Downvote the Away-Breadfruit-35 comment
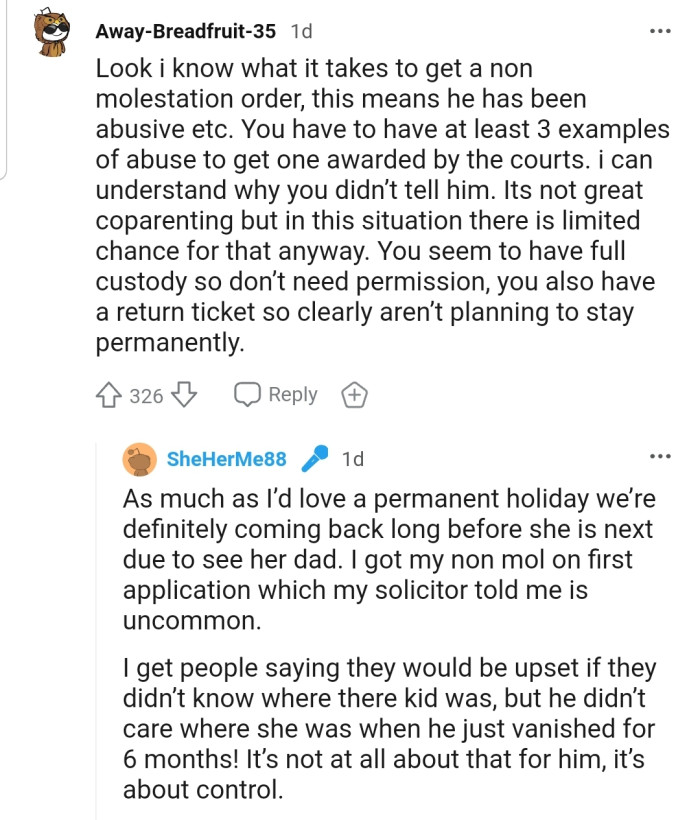The image size is (700, 820). pyautogui.click(x=183, y=396)
